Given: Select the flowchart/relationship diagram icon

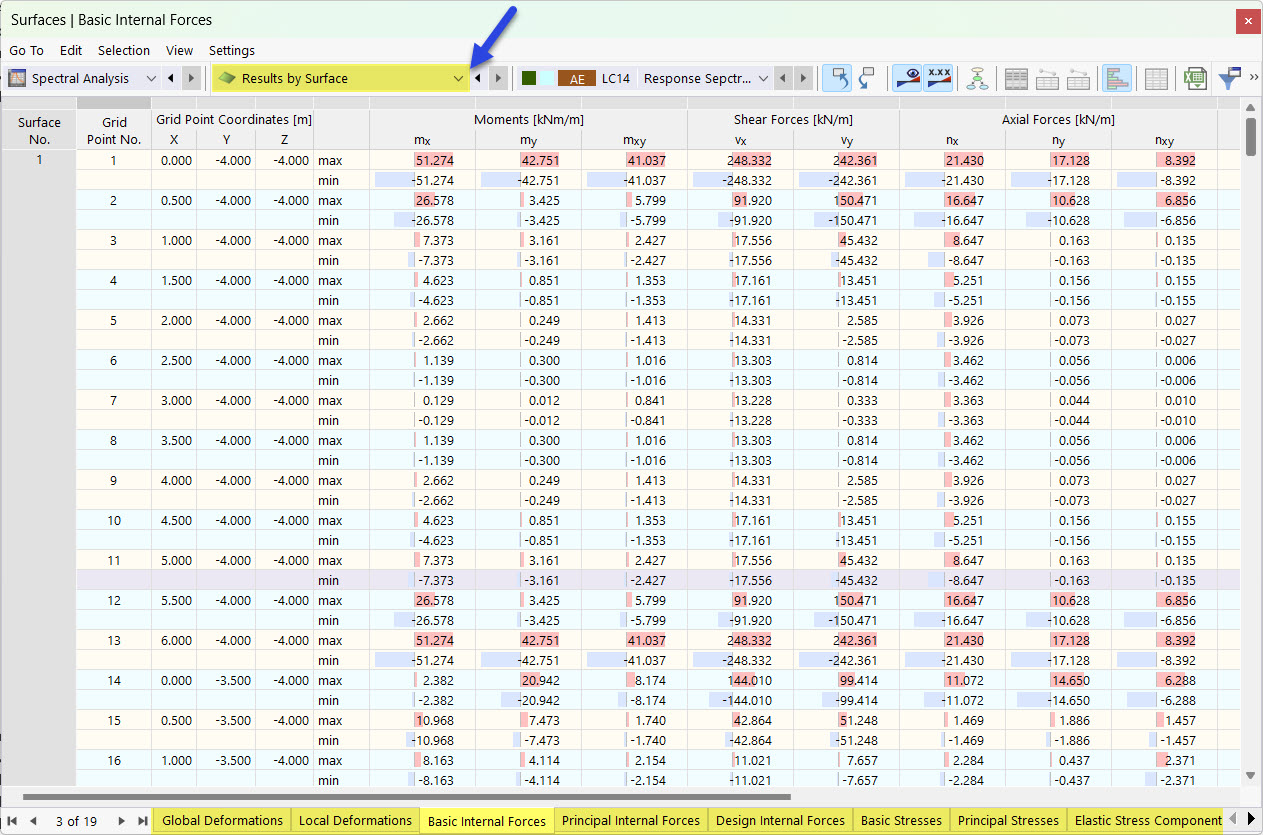Looking at the screenshot, I should coord(977,78).
